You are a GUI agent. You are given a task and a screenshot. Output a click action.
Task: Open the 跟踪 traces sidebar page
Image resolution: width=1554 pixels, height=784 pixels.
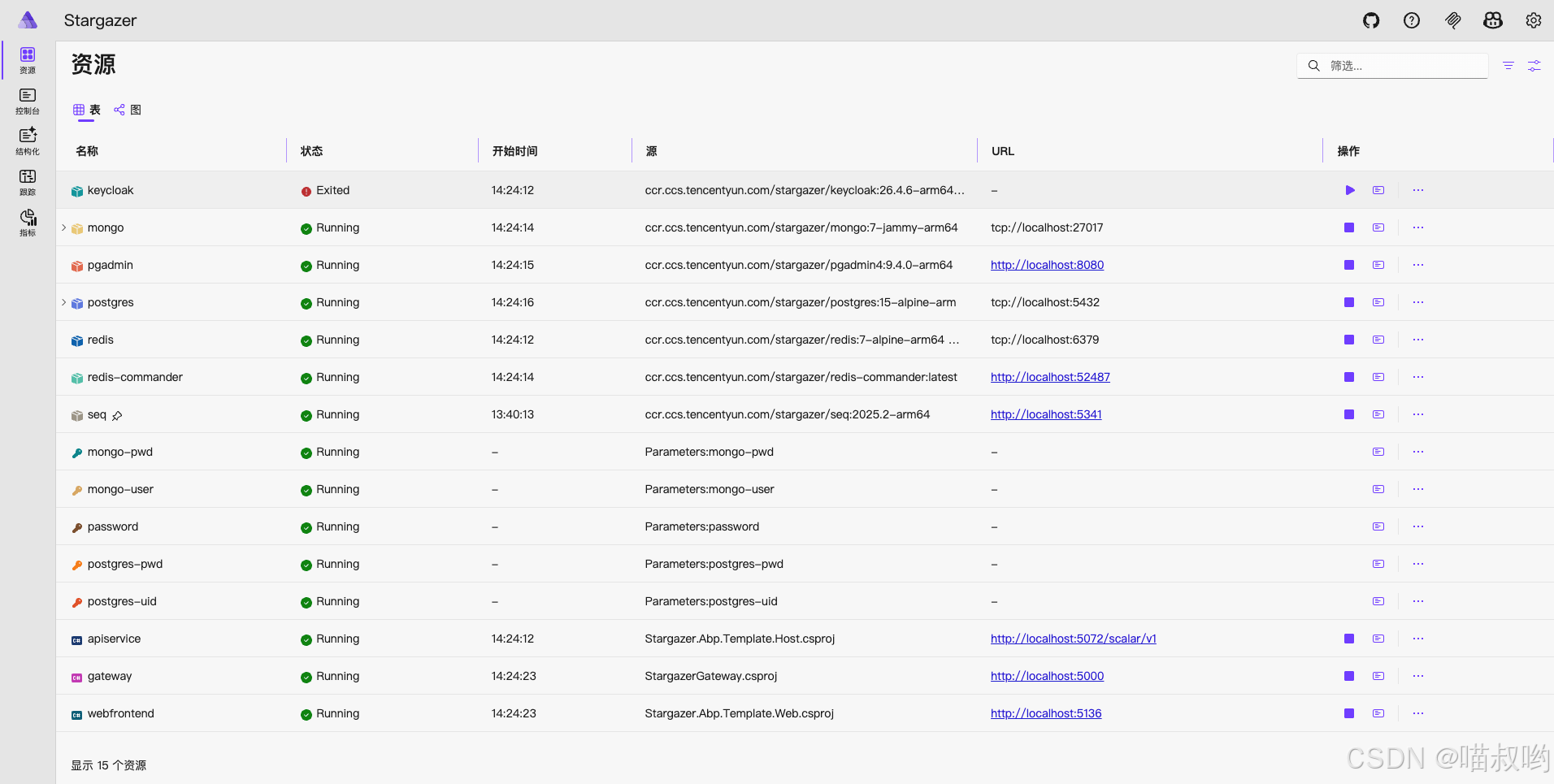[28, 182]
